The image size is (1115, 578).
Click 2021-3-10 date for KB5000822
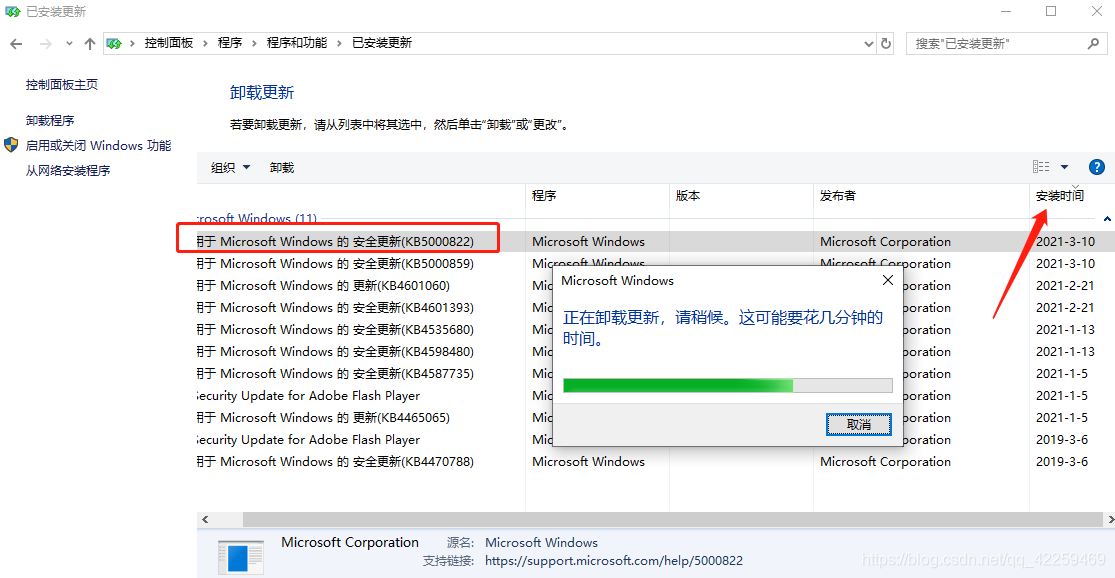1065,242
